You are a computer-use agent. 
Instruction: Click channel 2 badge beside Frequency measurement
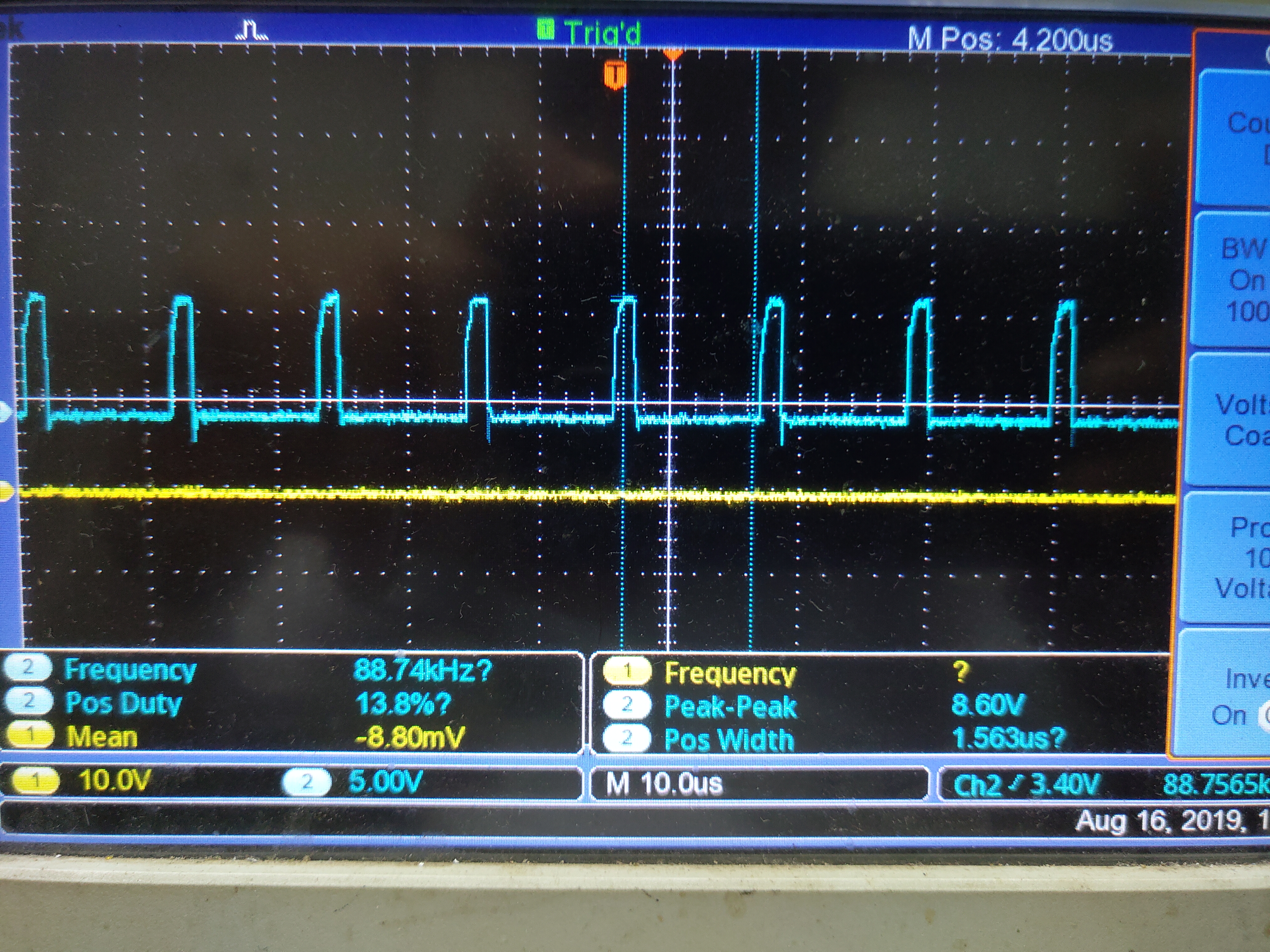point(27,669)
